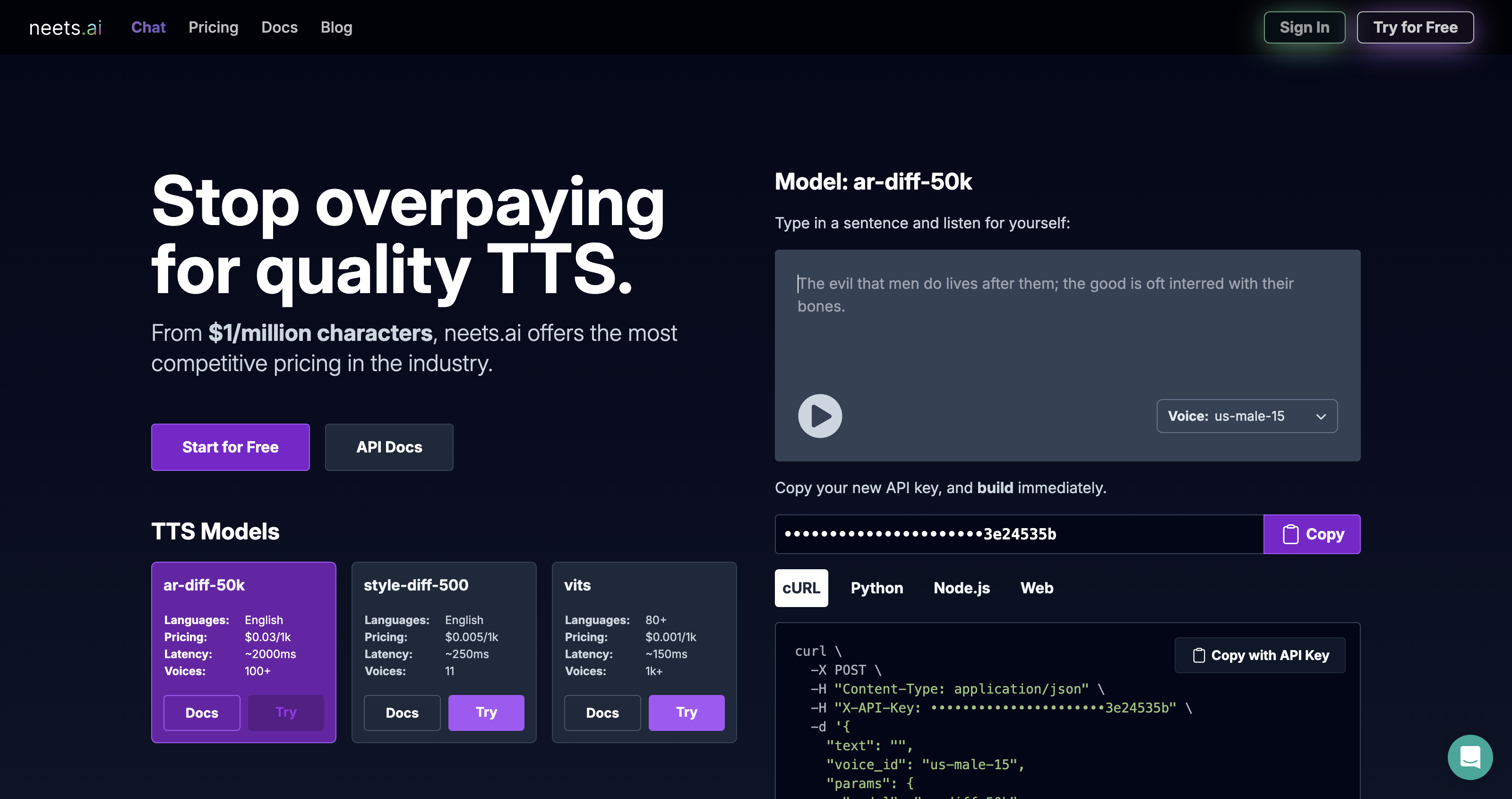Click the '$0.001/1k' pricing value
The height and width of the screenshot is (799, 1512).
pos(671,637)
